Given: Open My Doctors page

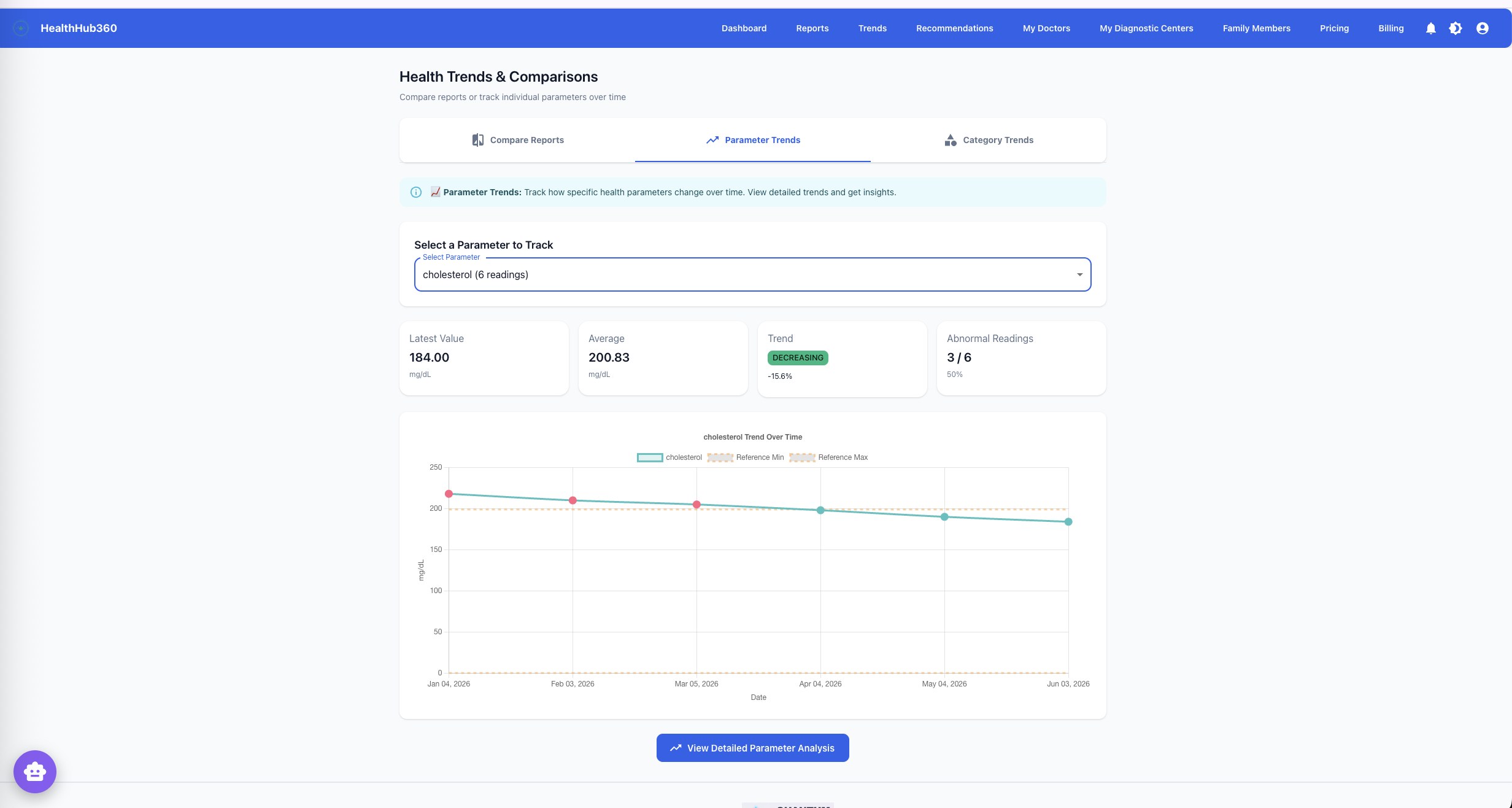Looking at the screenshot, I should point(1046,28).
